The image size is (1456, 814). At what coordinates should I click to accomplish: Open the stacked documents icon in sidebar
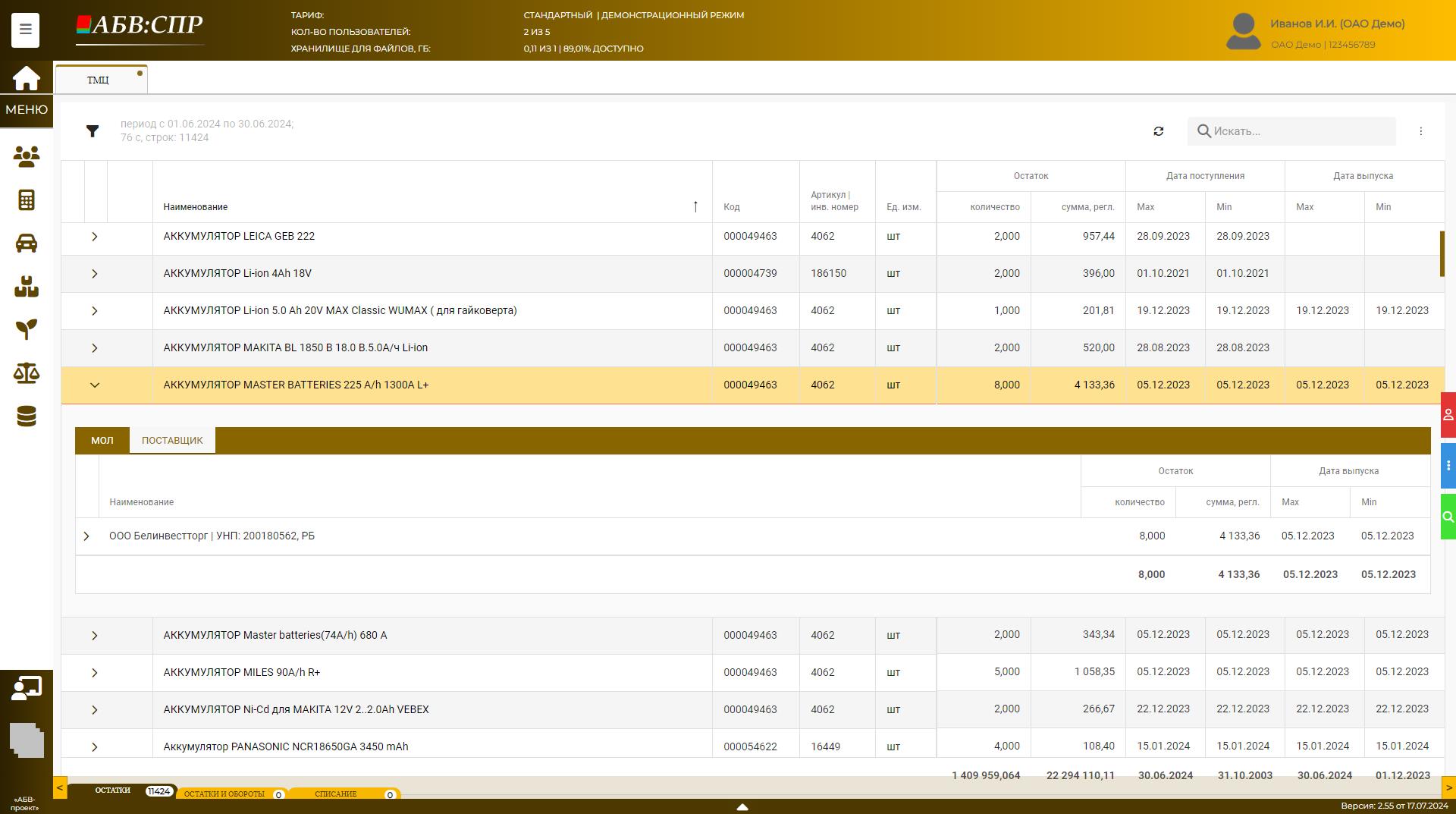(x=27, y=740)
